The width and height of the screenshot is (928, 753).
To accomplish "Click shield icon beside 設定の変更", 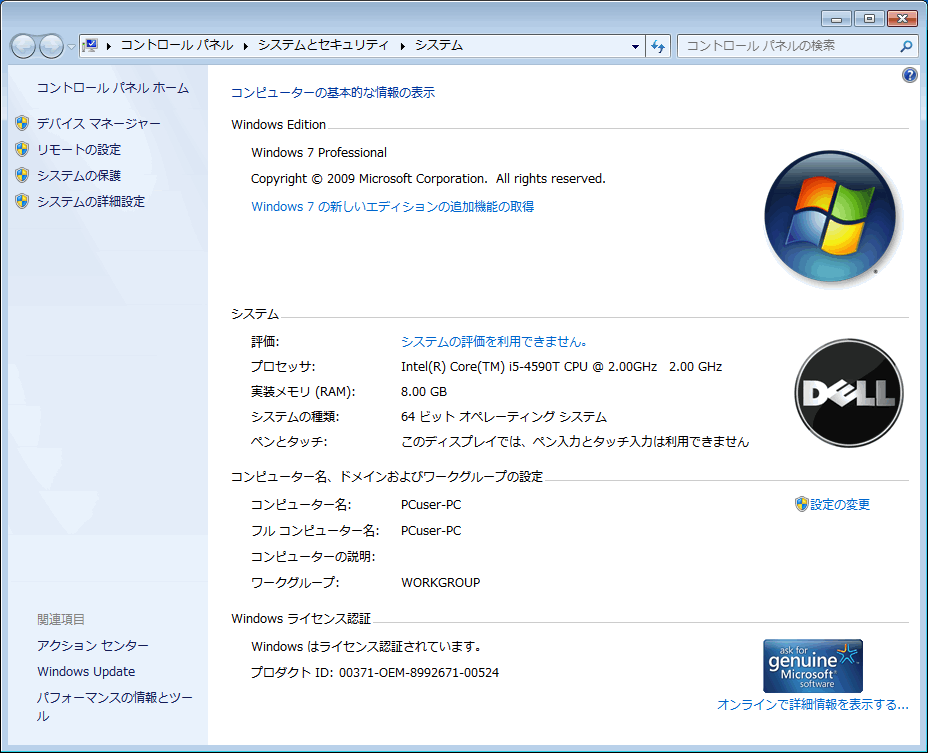I will tap(801, 504).
